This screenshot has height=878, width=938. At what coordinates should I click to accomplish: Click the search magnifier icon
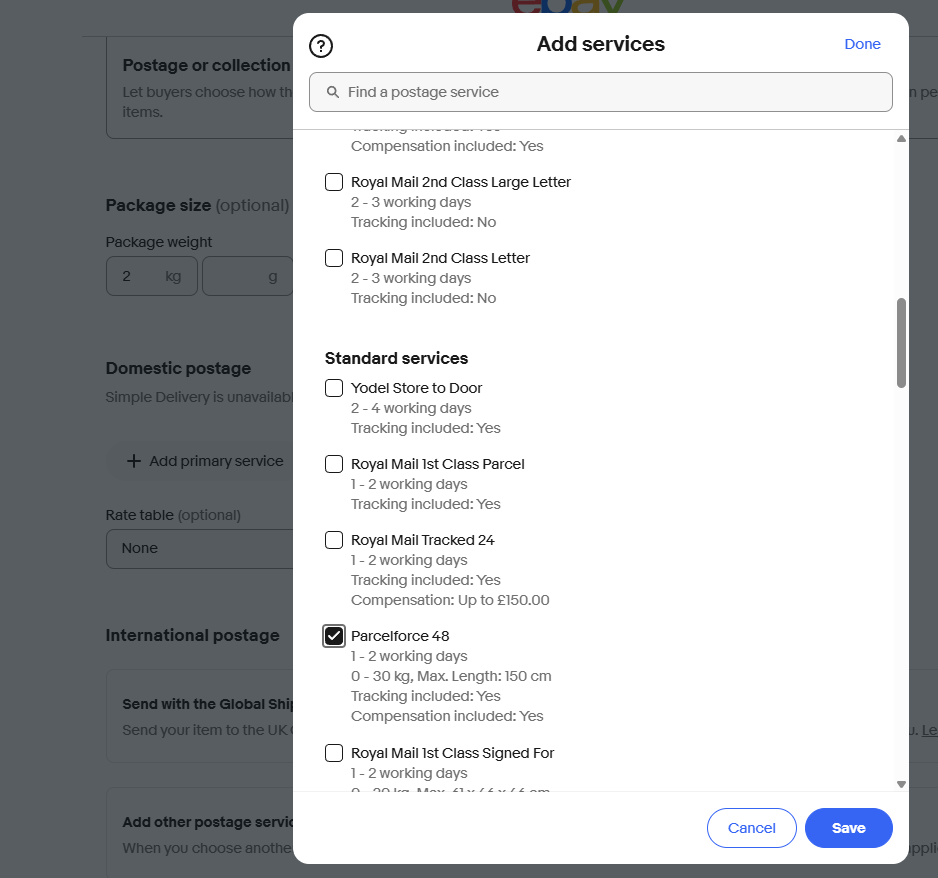pos(333,92)
